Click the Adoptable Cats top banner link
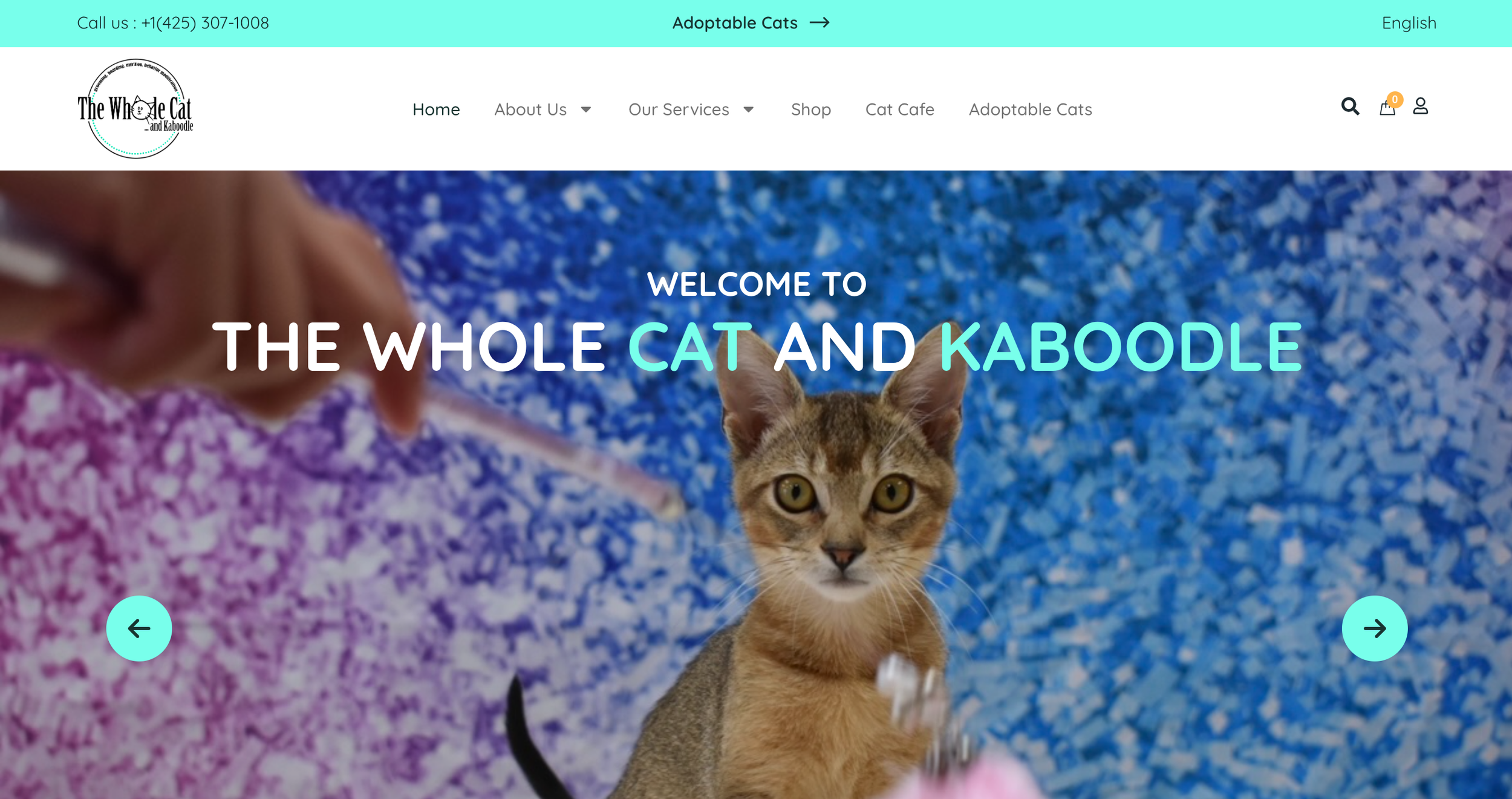The image size is (1512, 799). (735, 23)
